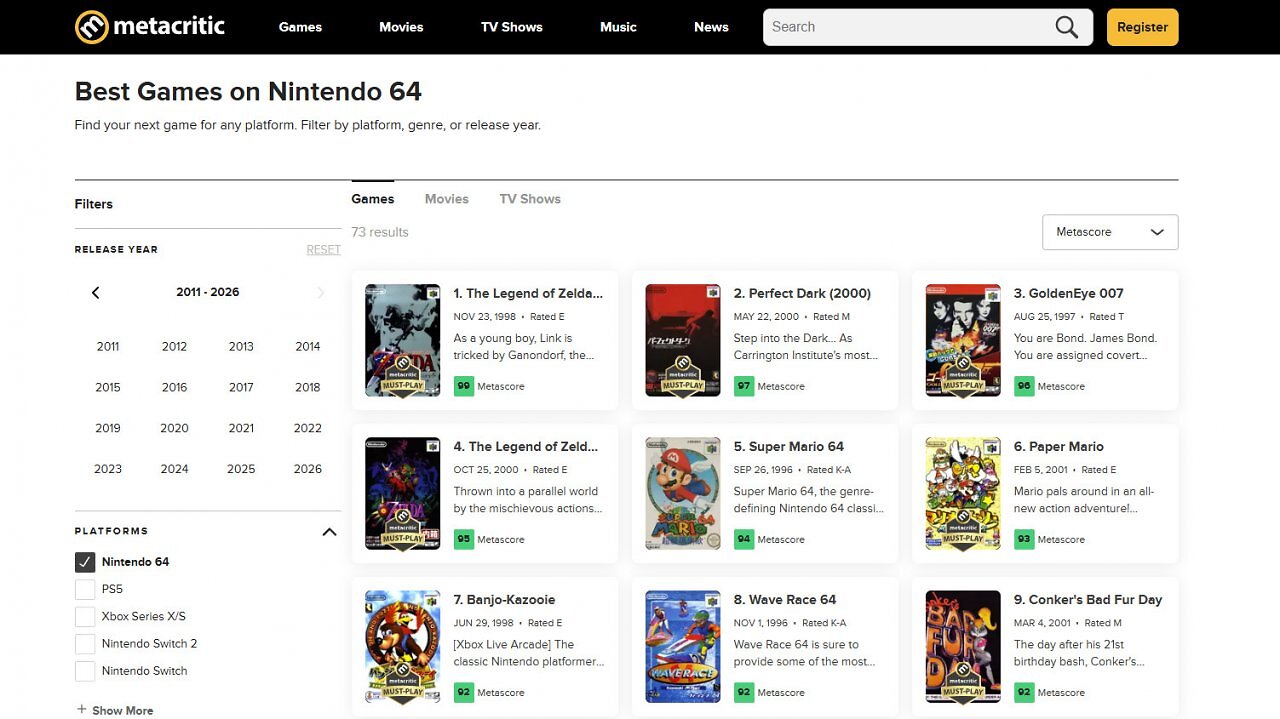Select the Nintendo Switch 2 checkbox

(x=85, y=644)
